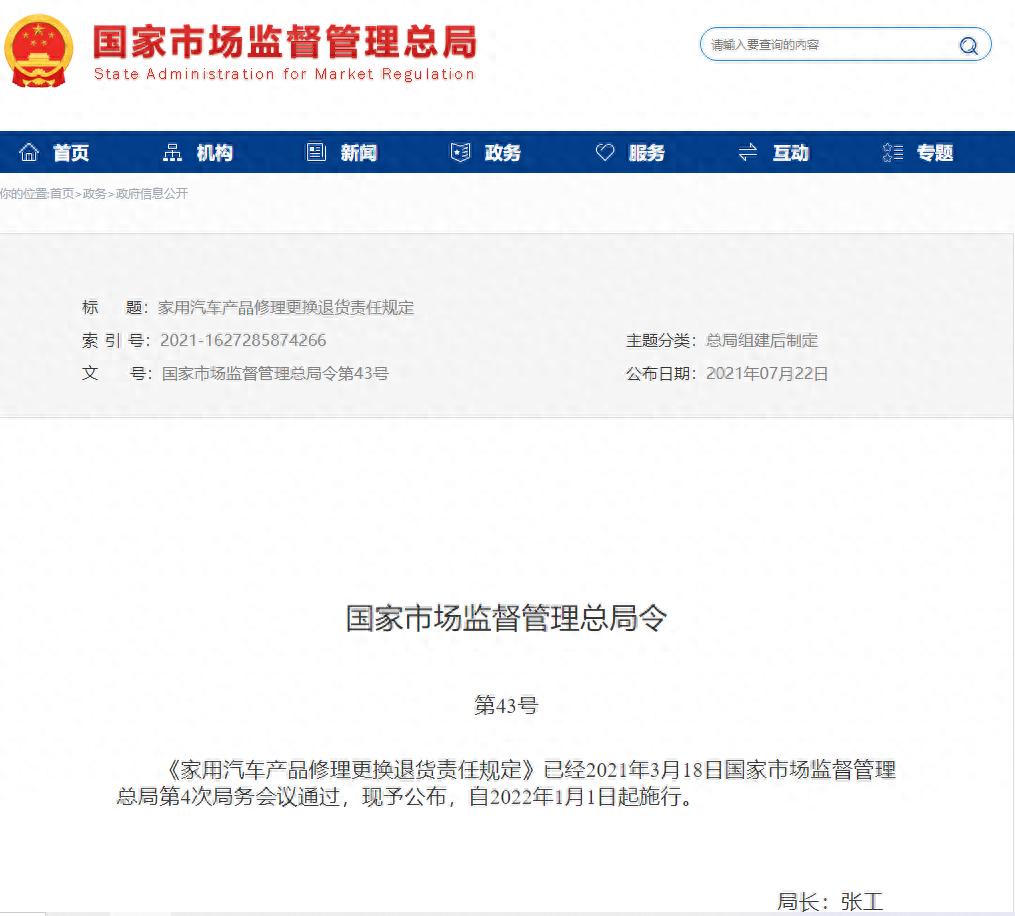Click the arrows icon beside 互动

coord(748,152)
